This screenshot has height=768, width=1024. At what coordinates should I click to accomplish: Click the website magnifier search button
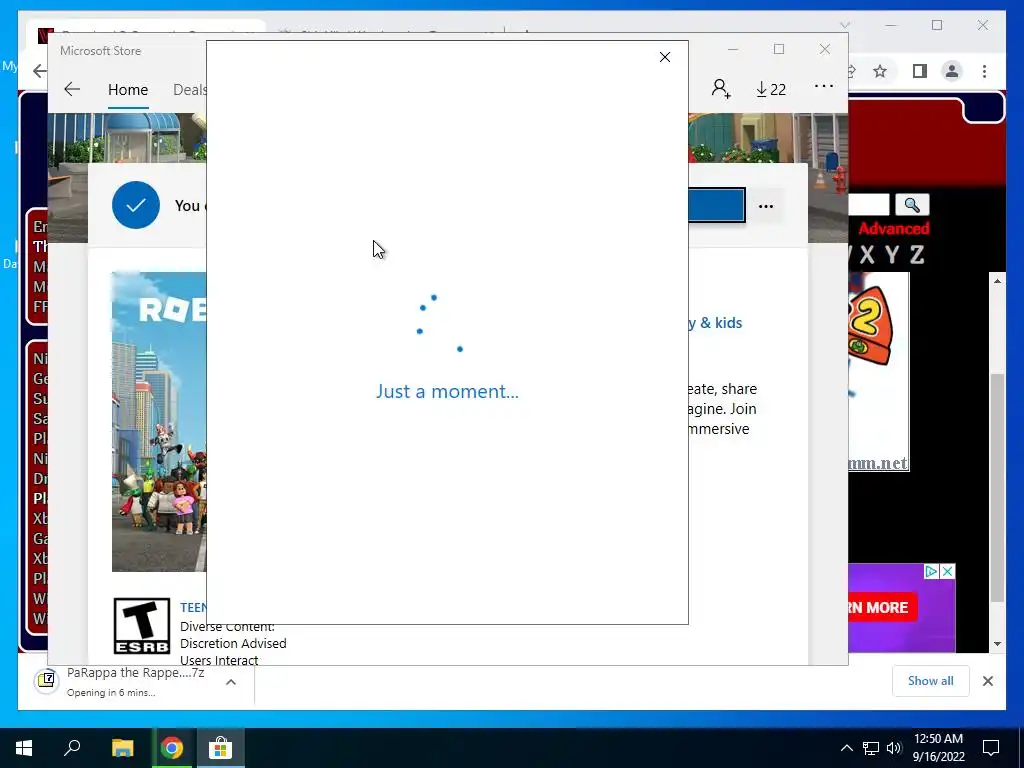(912, 205)
